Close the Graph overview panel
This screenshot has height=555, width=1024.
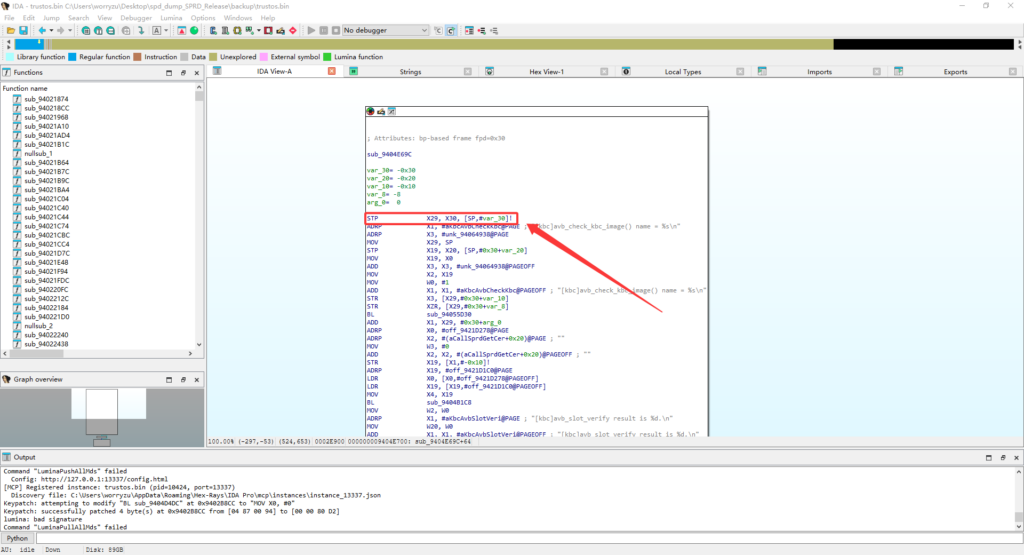click(197, 379)
